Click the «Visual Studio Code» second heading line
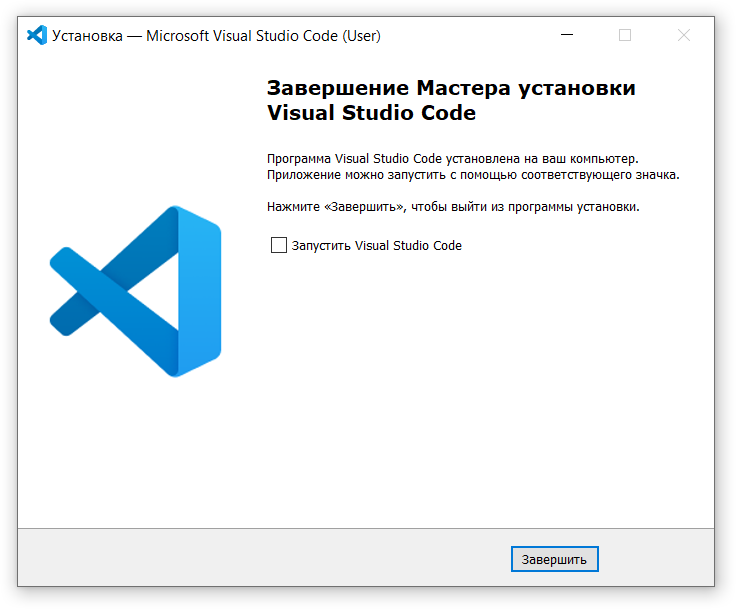Screen dimensions: 736x609 (x=371, y=114)
